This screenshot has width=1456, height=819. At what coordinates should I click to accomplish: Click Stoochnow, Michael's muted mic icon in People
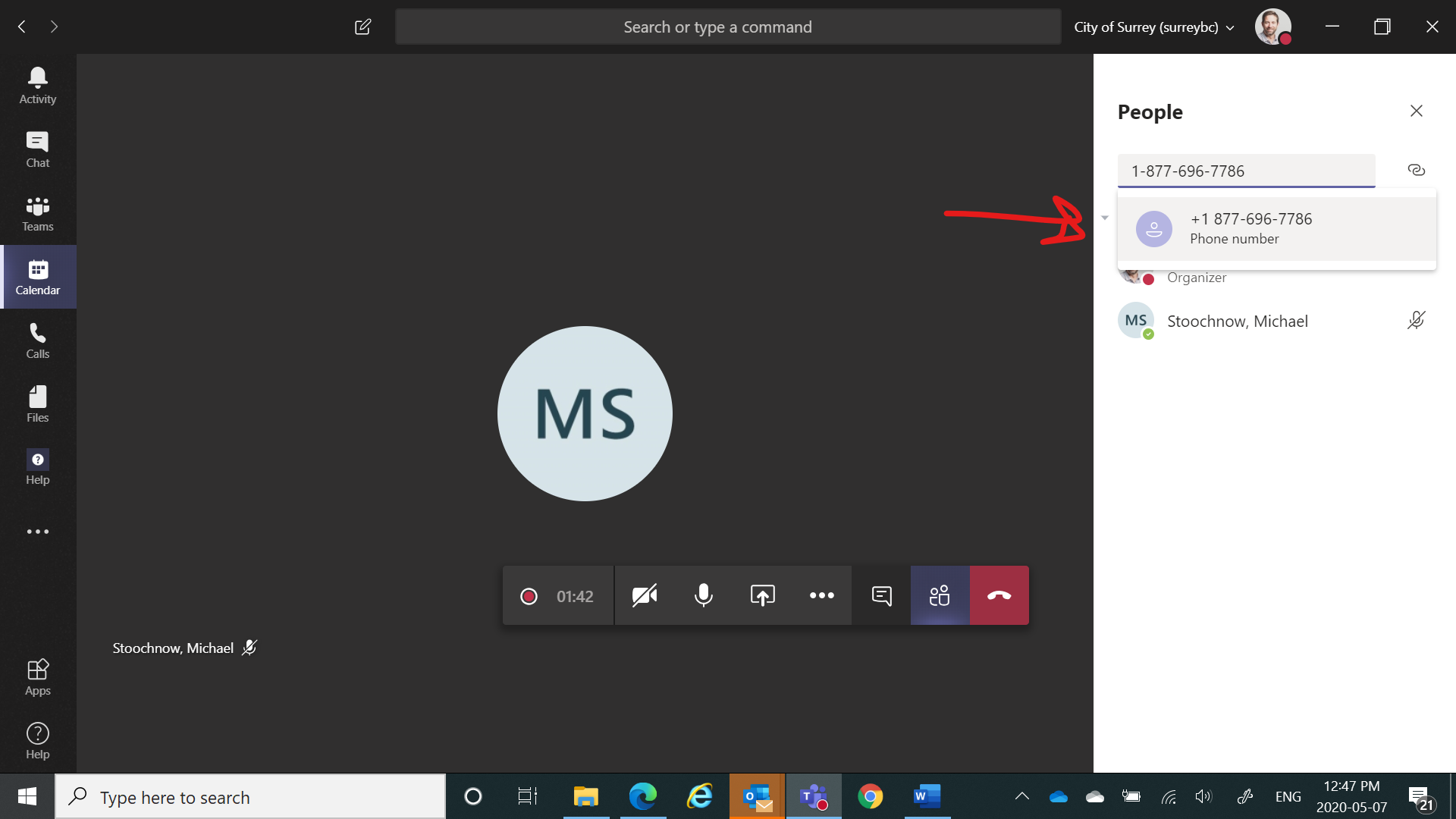[x=1416, y=320]
